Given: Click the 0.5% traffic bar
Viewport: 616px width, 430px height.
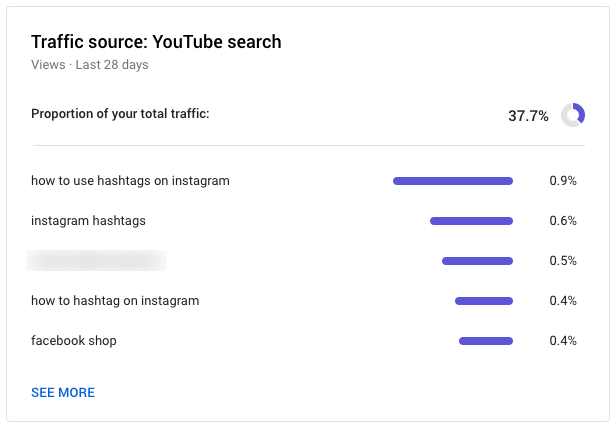Looking at the screenshot, I should pos(477,261).
